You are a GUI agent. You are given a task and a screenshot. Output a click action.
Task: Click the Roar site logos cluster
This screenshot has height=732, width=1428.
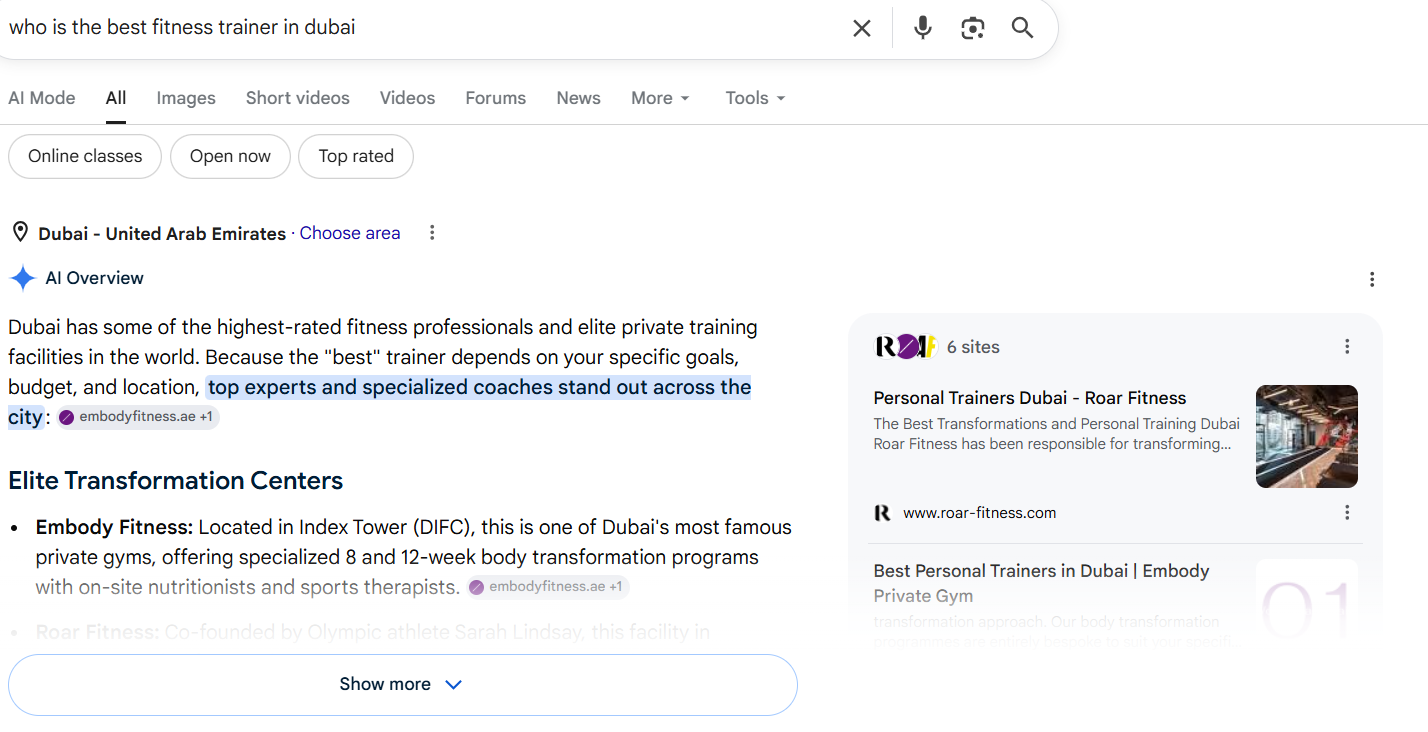(x=905, y=347)
